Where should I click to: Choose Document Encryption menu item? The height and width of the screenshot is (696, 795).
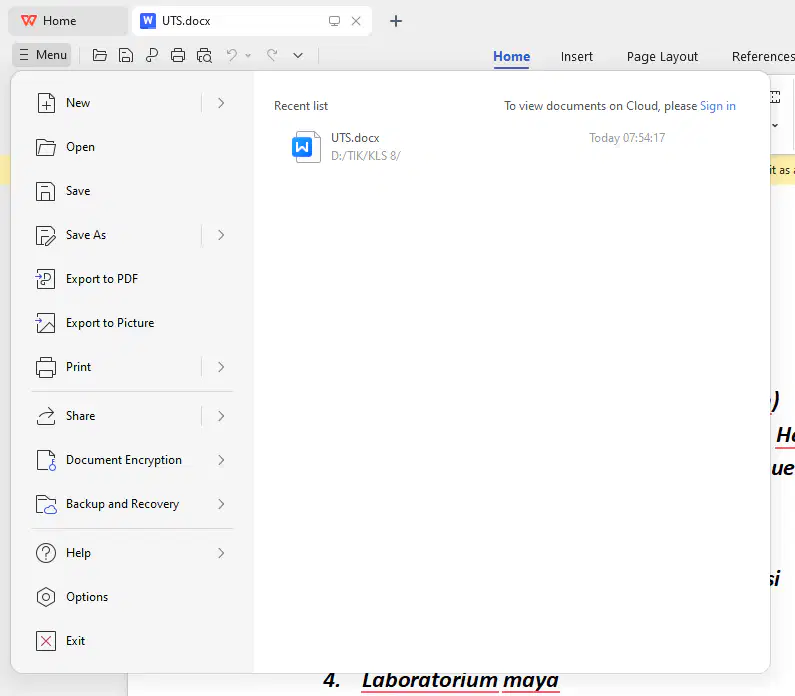(x=132, y=460)
